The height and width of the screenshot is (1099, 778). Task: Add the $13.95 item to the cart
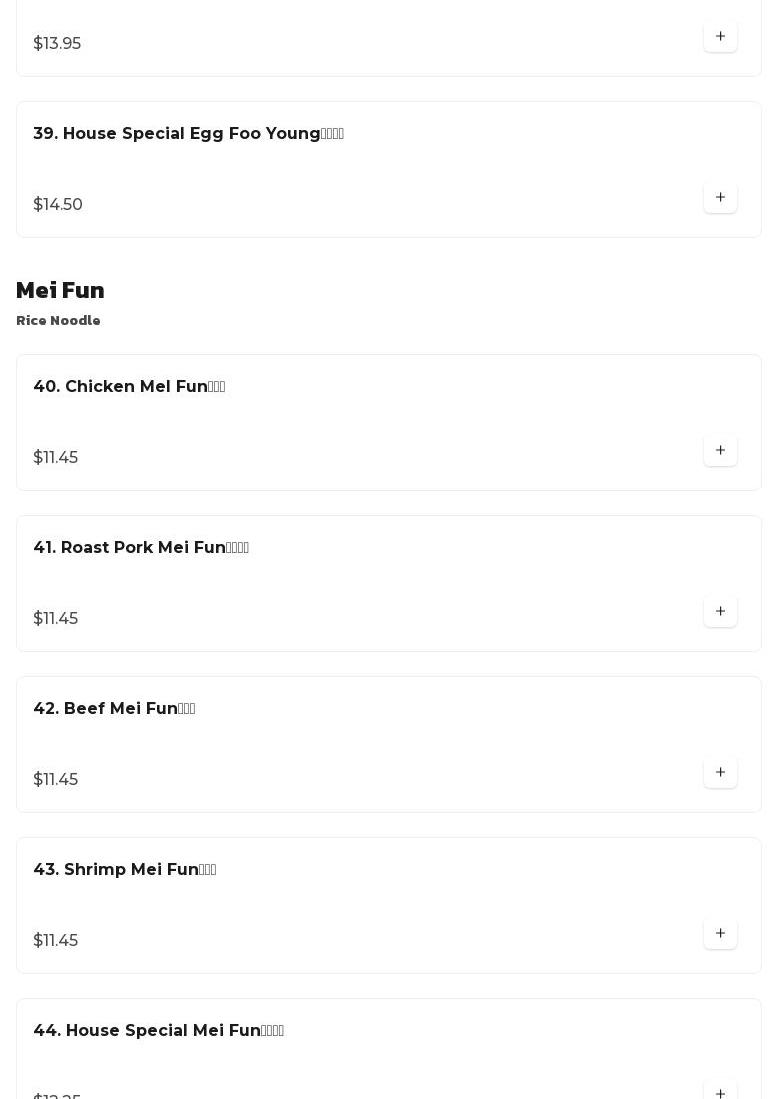coord(720,37)
